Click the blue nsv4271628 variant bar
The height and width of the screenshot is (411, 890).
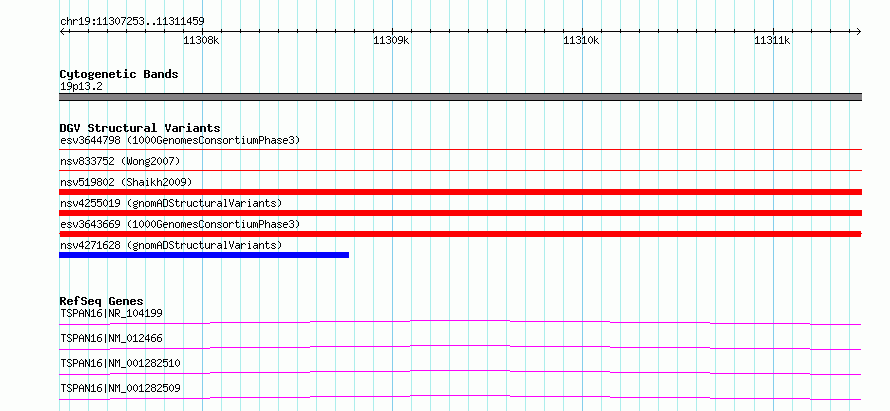pos(204,255)
